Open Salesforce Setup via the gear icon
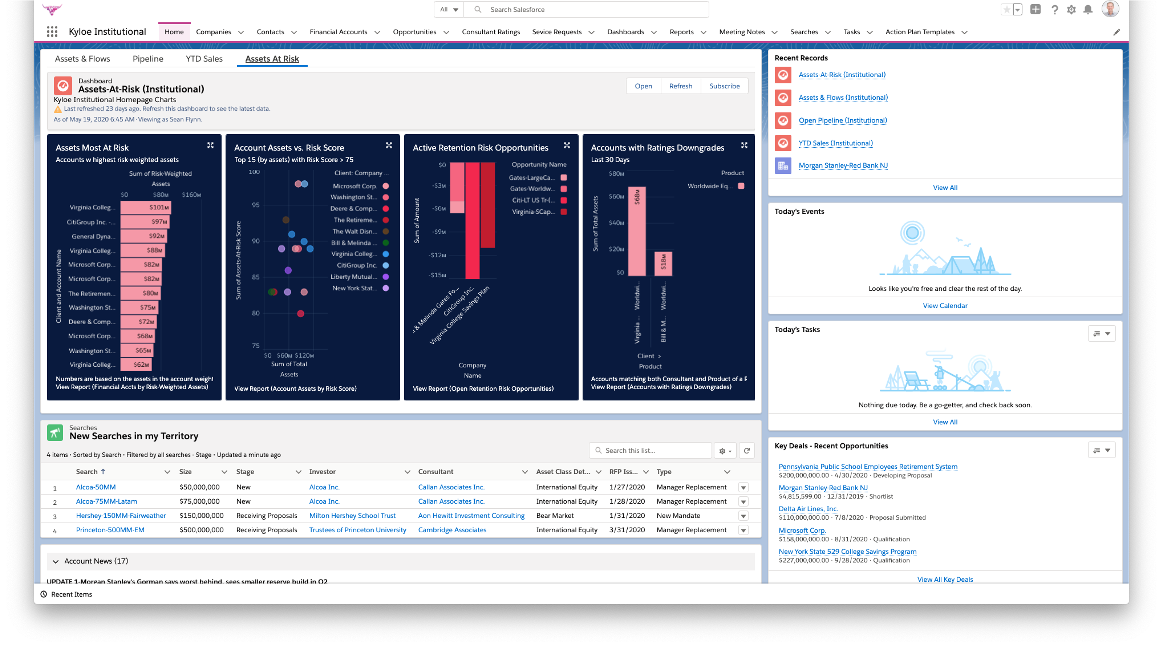This screenshot has width=1162, height=647. 1070,9
